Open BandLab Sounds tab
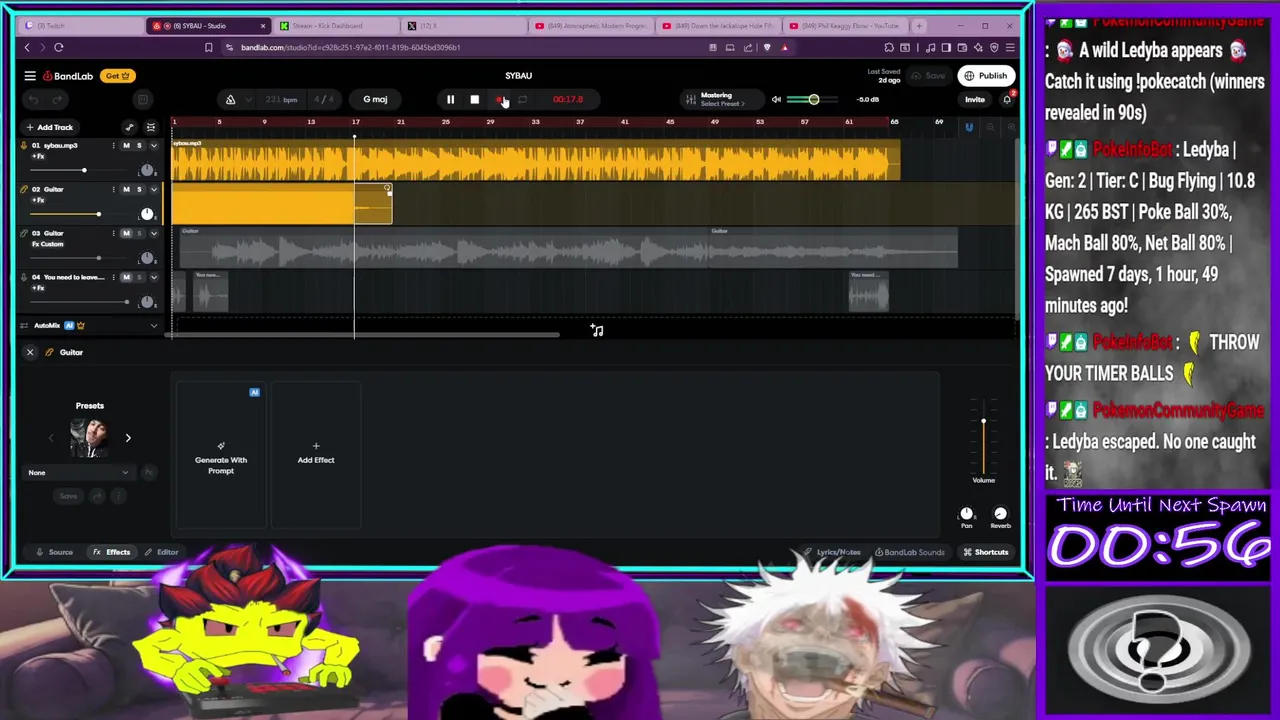The image size is (1280, 720). [x=909, y=552]
